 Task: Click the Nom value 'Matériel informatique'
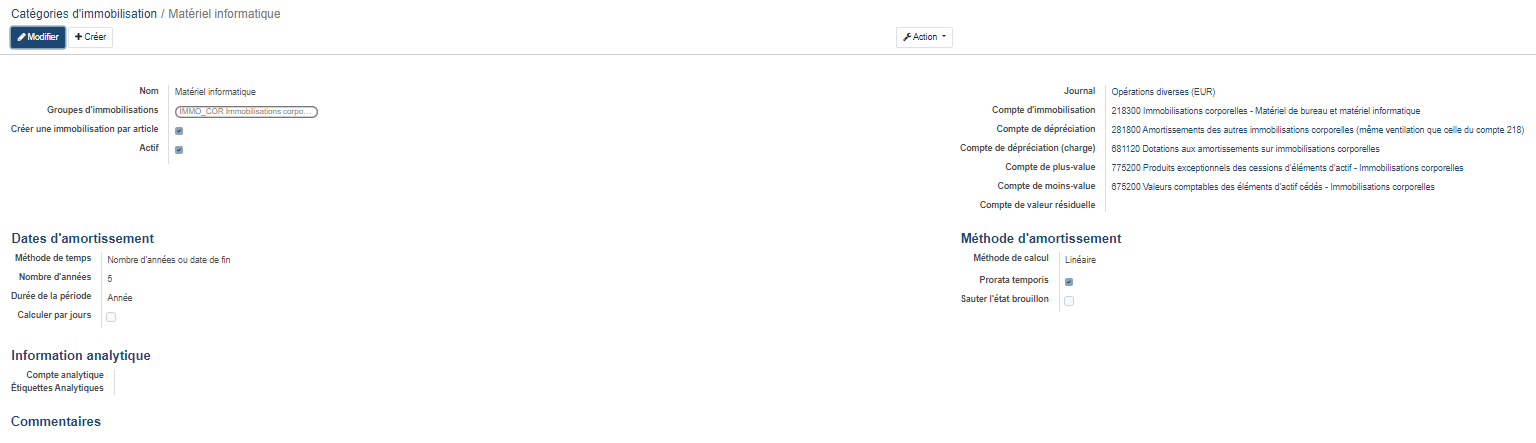coord(215,92)
